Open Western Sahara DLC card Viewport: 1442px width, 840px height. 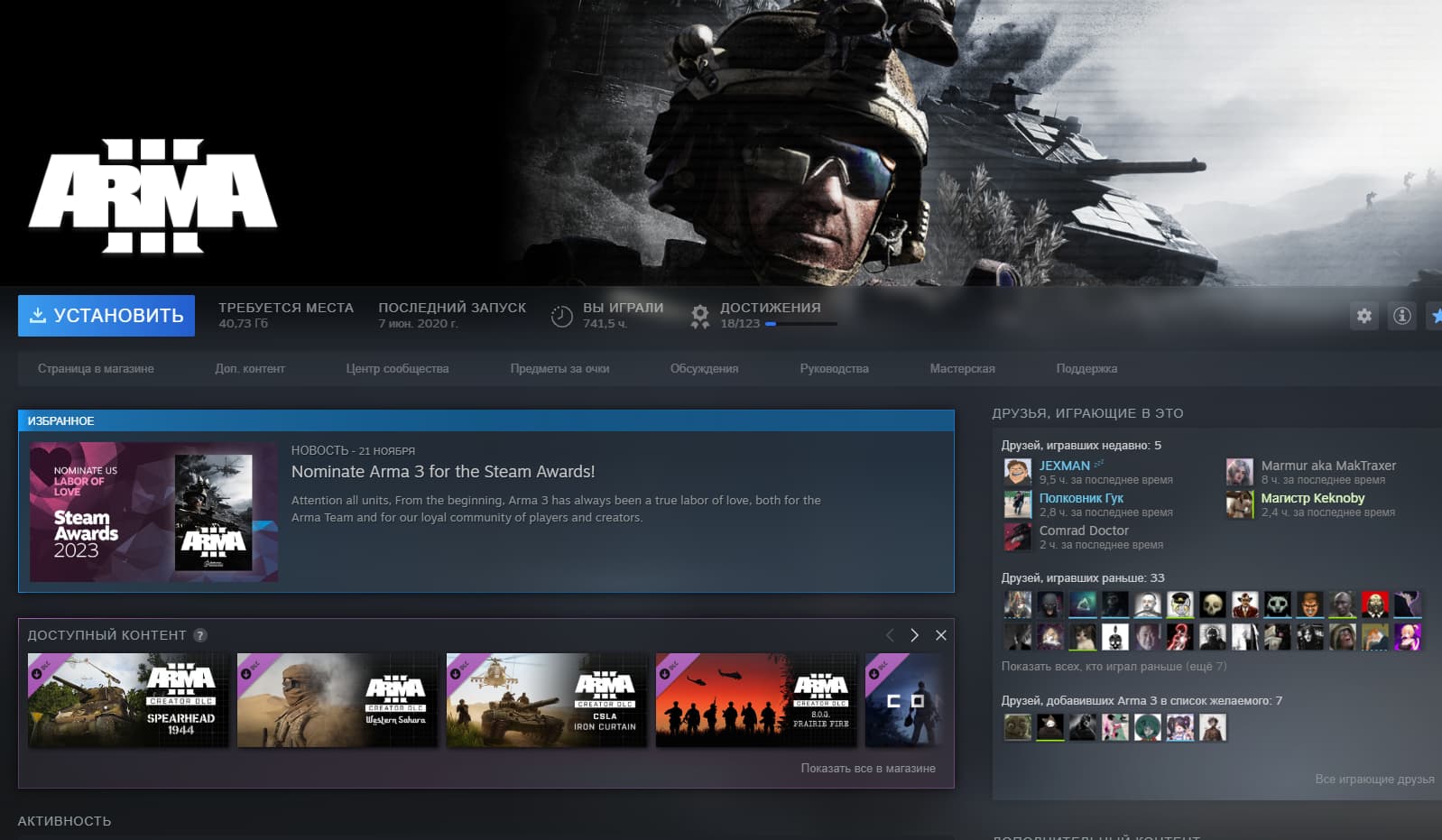[x=337, y=700]
